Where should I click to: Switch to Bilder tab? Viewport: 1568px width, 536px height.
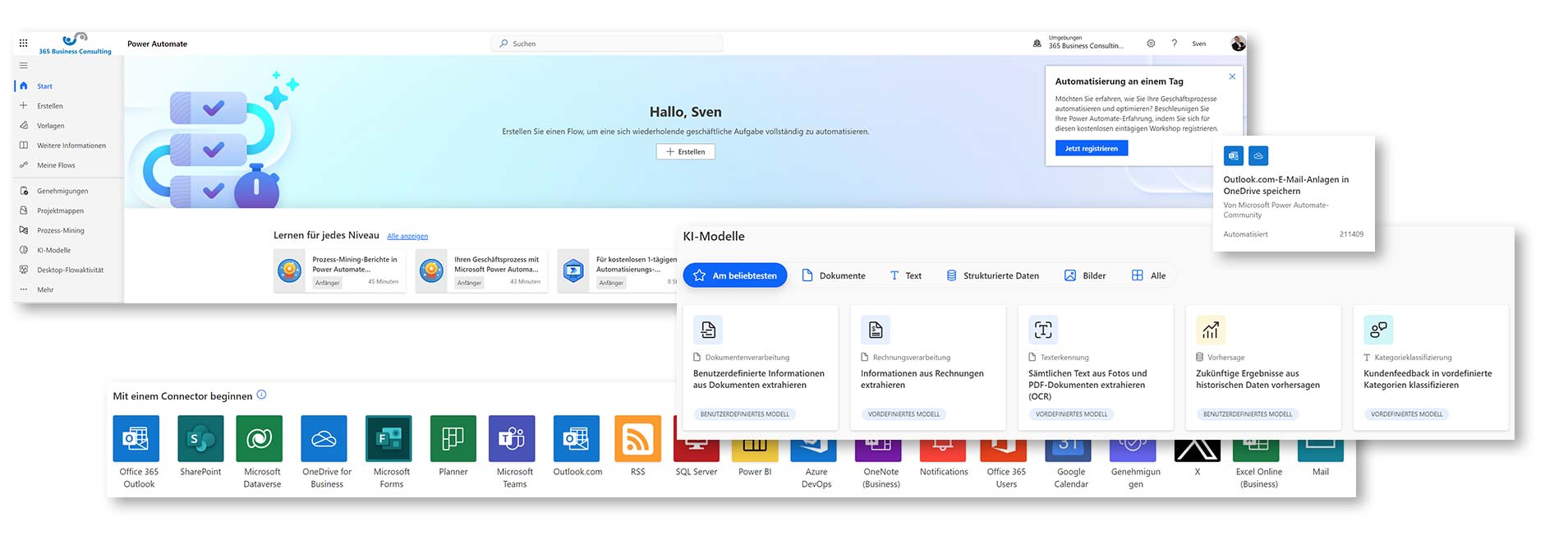pos(1085,275)
